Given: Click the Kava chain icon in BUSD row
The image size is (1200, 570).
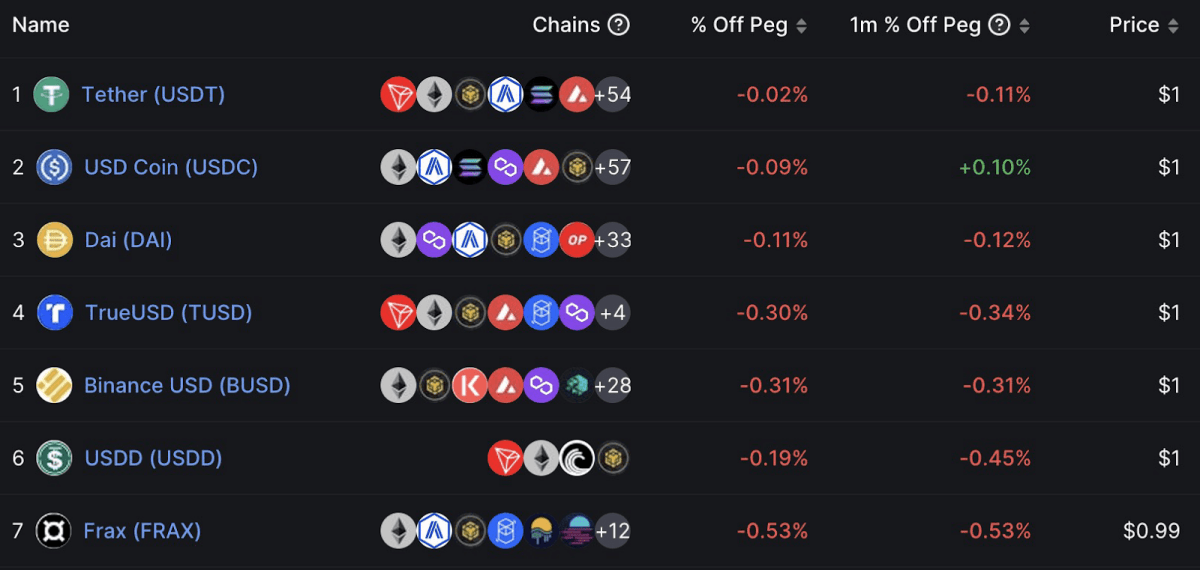Looking at the screenshot, I should (469, 385).
